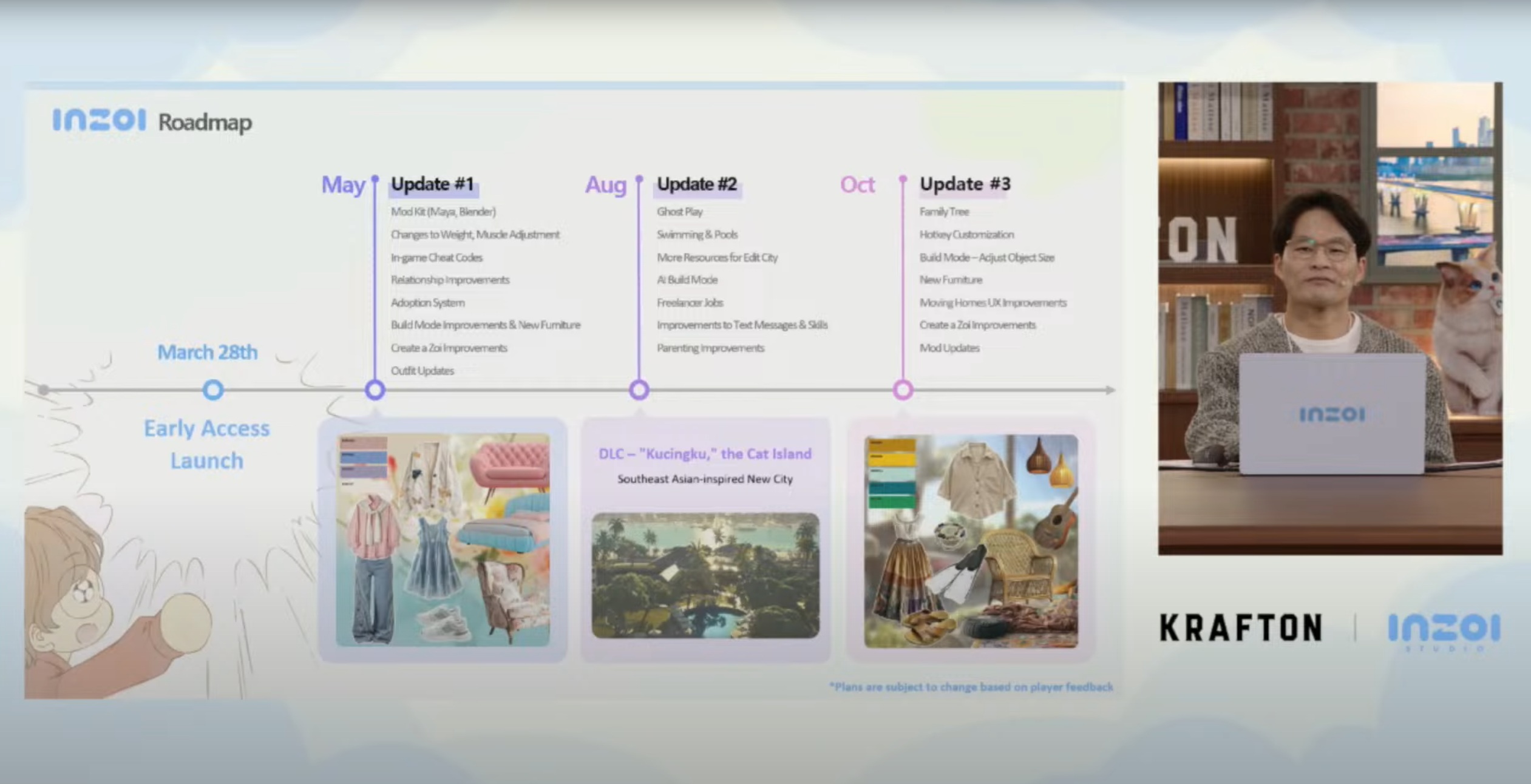This screenshot has width=1531, height=784.
Task: Click Changes to Weight, Muscle Adjustment
Action: click(475, 234)
